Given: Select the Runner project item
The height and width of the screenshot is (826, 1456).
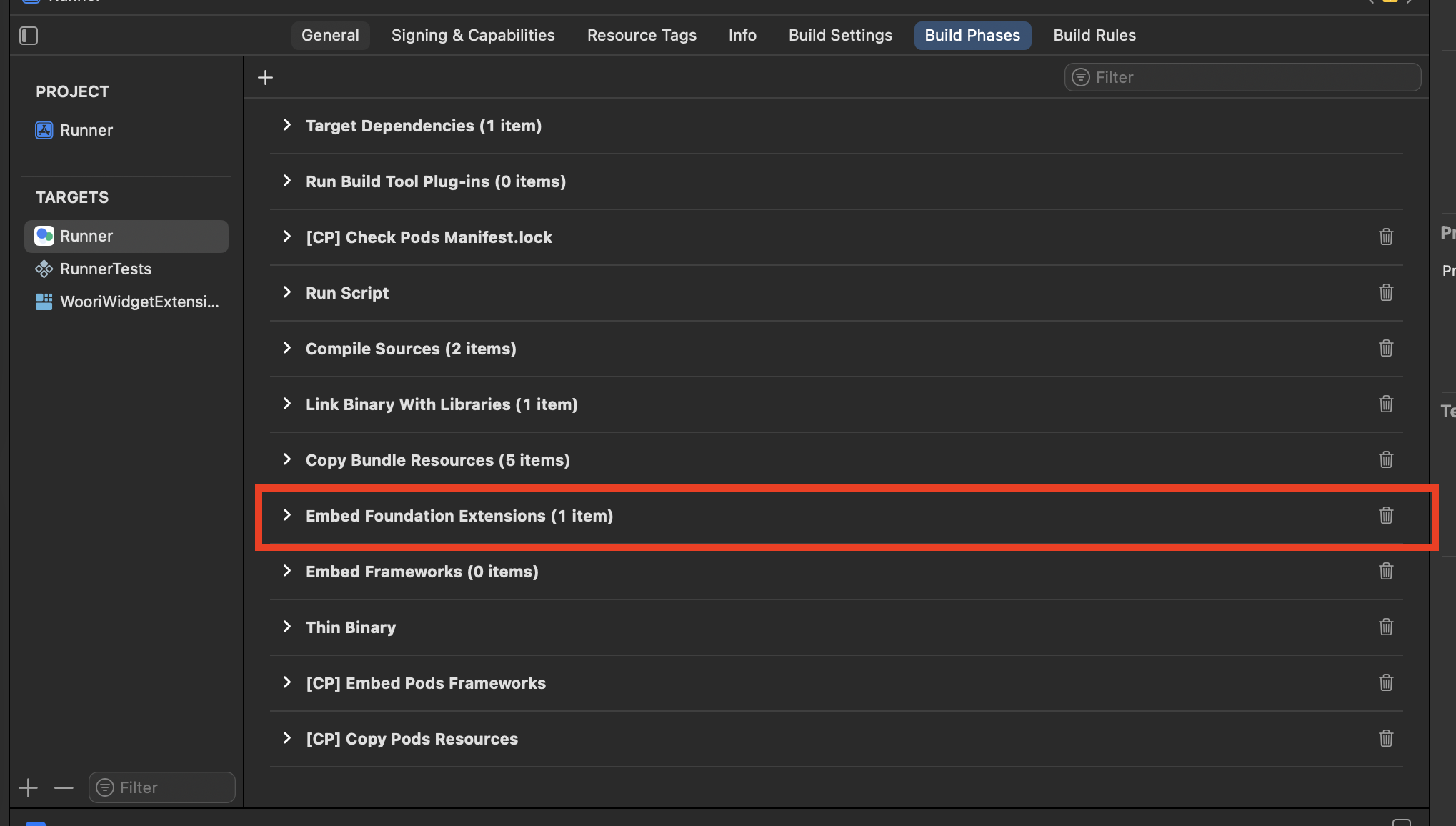Looking at the screenshot, I should (86, 130).
